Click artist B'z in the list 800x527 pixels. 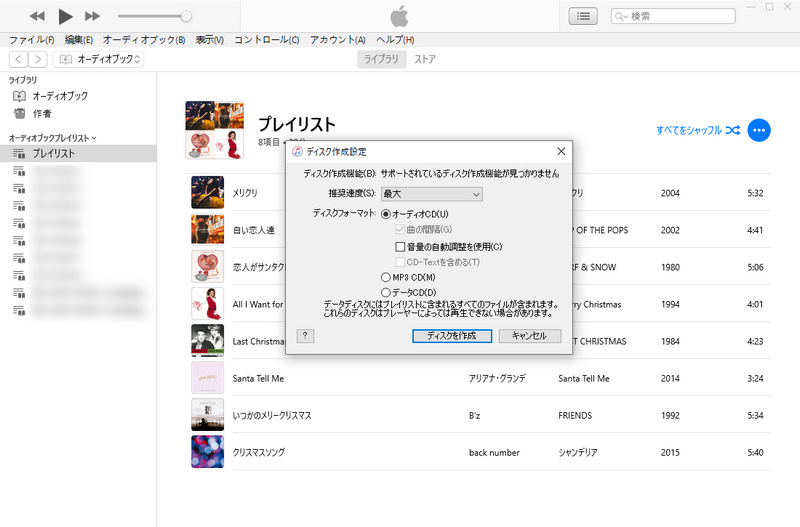[474, 416]
